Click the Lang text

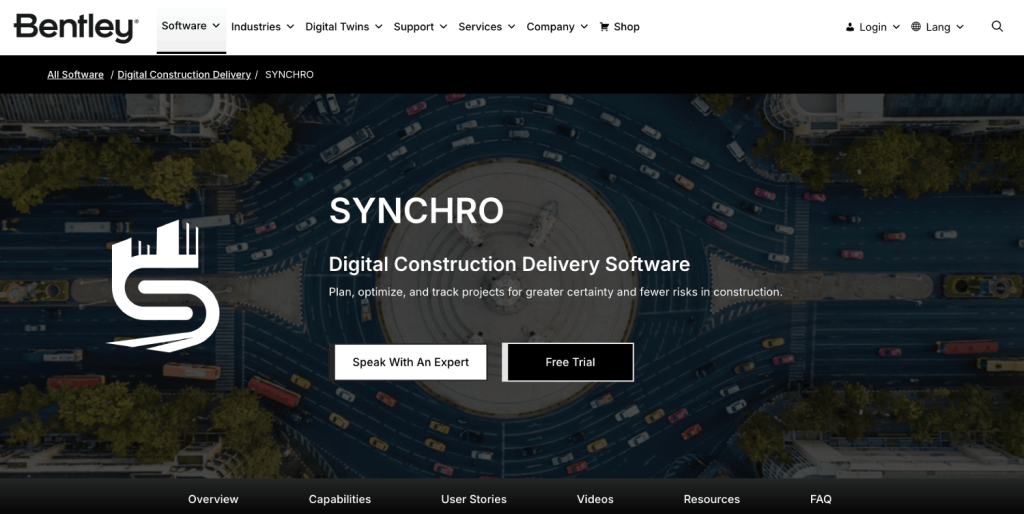pos(938,27)
